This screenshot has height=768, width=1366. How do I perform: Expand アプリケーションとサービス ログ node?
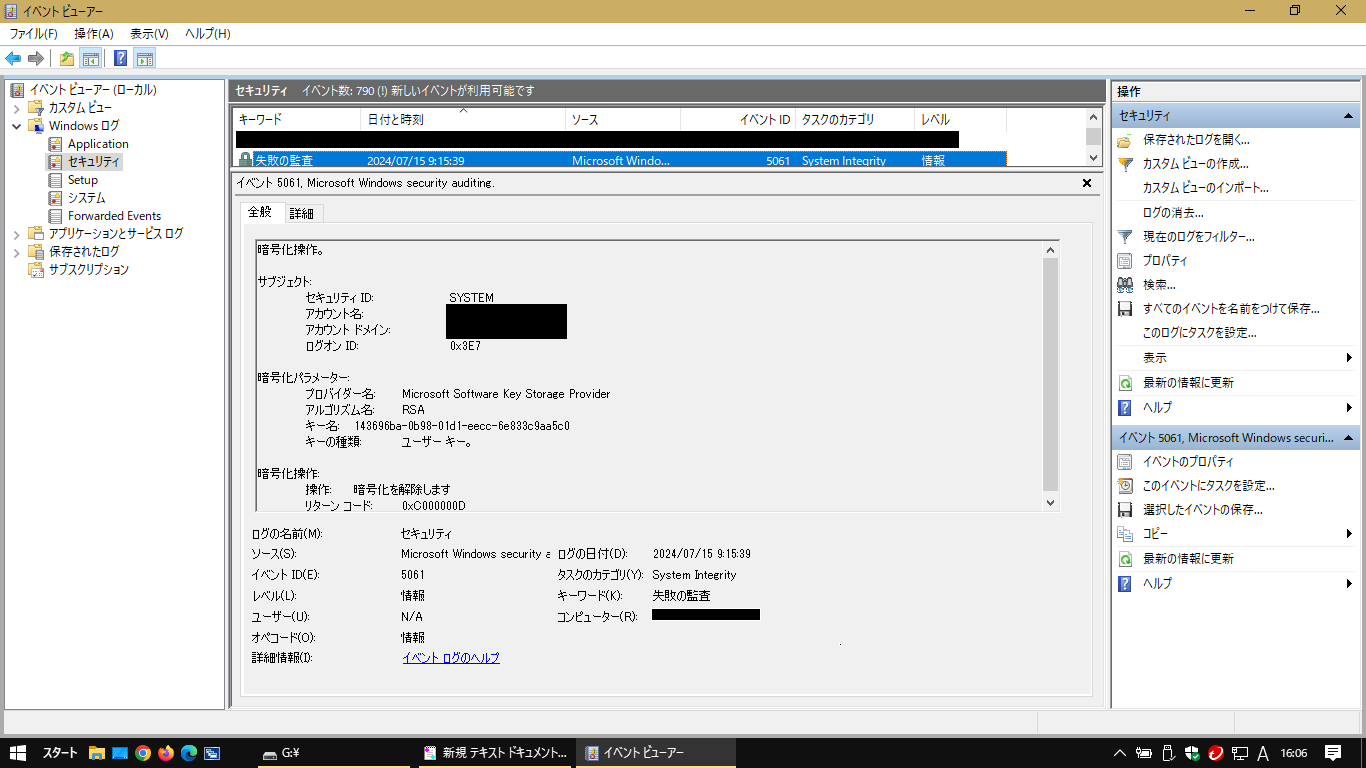tap(17, 234)
